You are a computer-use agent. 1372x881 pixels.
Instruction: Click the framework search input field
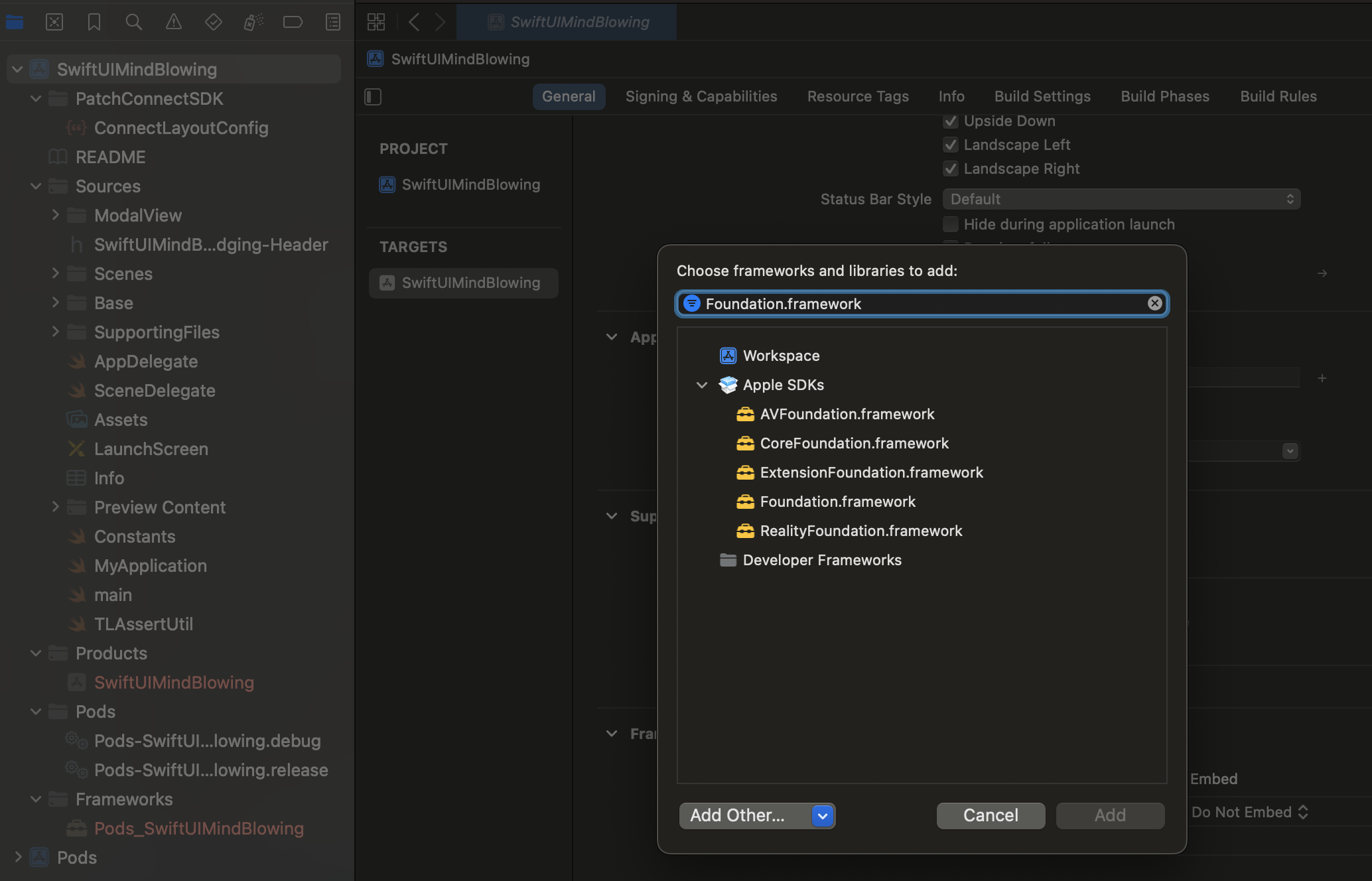(x=922, y=303)
